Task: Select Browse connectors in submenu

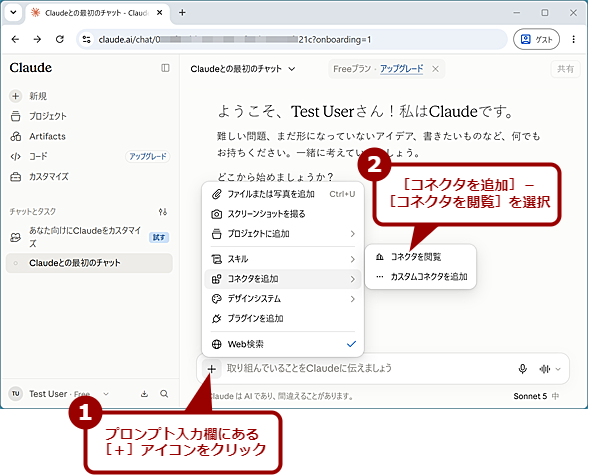Action: pos(420,257)
